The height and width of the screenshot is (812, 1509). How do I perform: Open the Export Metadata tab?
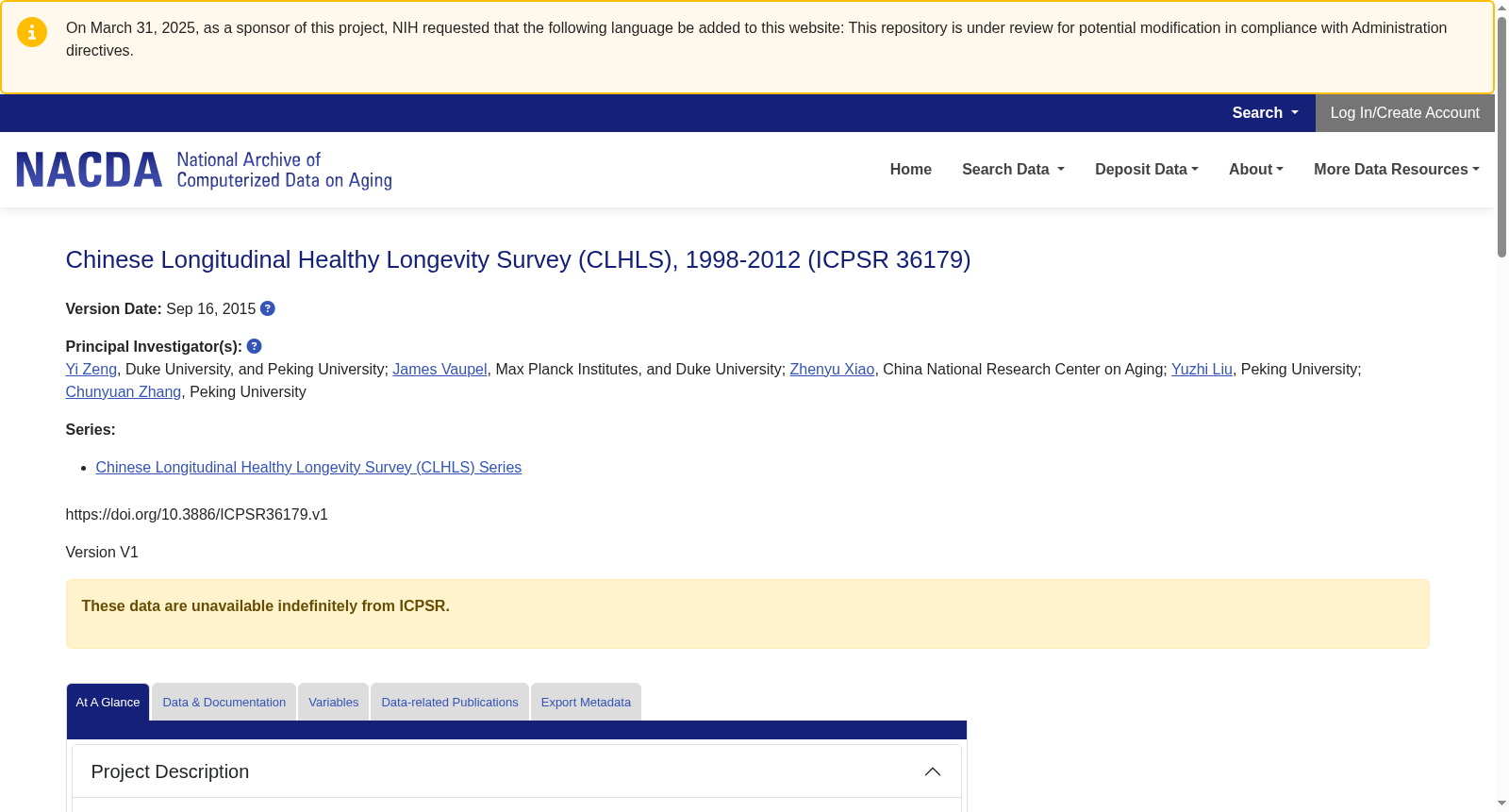(x=586, y=702)
